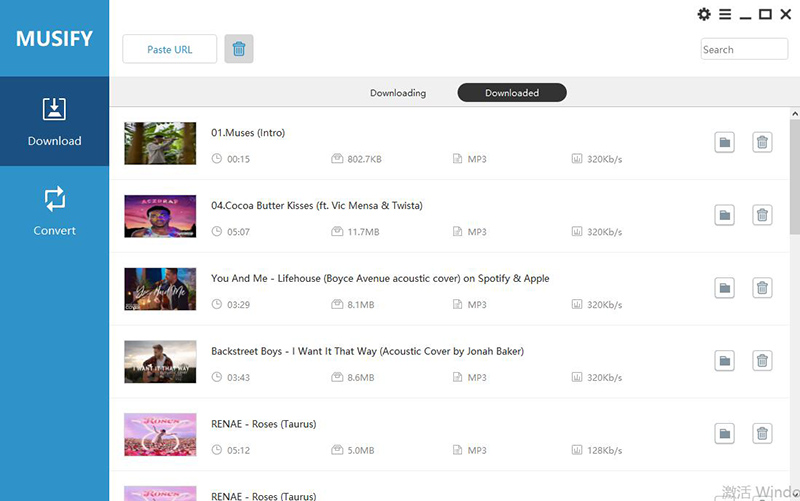This screenshot has width=800, height=501.
Task: Click the You And Me thumbnail
Action: (x=160, y=289)
